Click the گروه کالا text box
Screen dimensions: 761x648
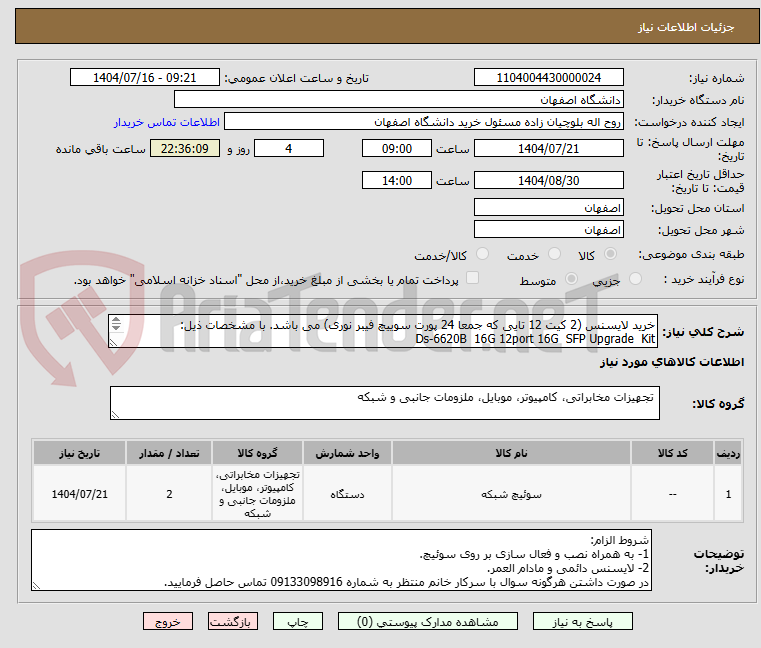(384, 403)
